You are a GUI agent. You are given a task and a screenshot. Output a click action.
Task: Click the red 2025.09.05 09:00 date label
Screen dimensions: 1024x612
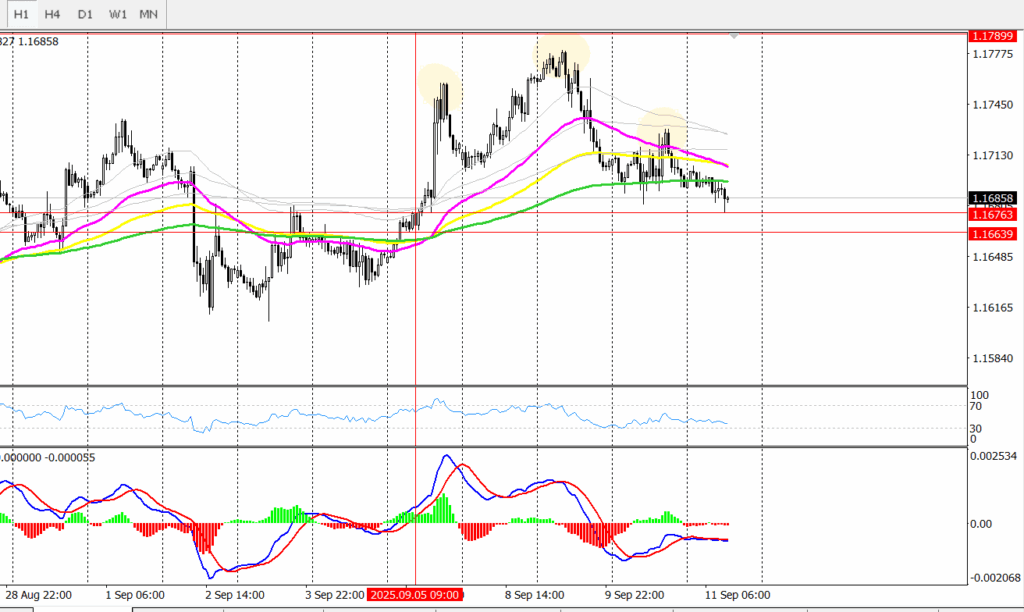click(415, 594)
